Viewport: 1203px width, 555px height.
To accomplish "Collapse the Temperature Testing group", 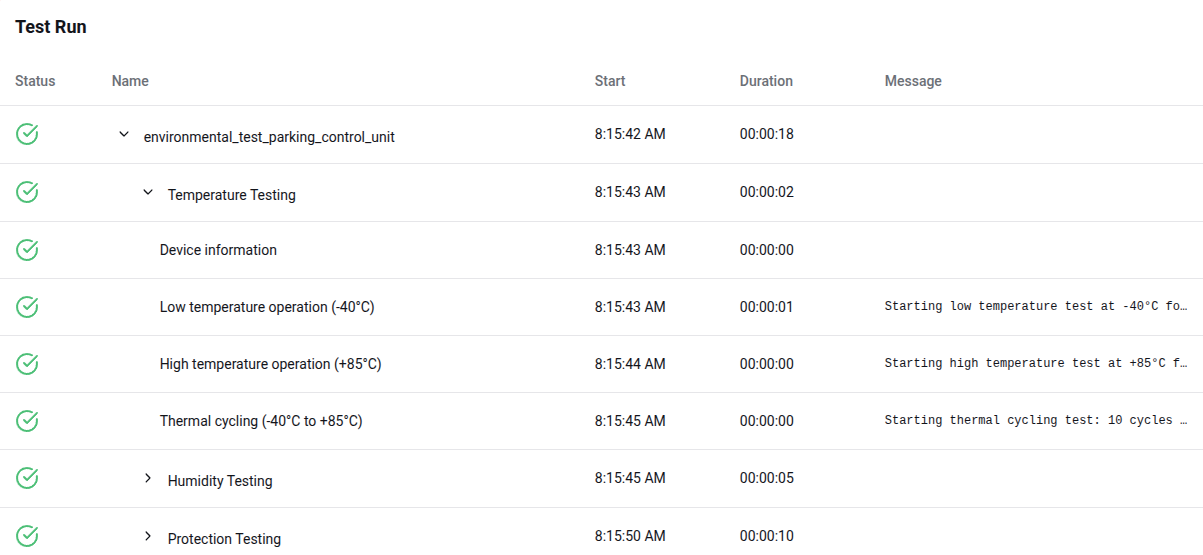I will click(148, 192).
